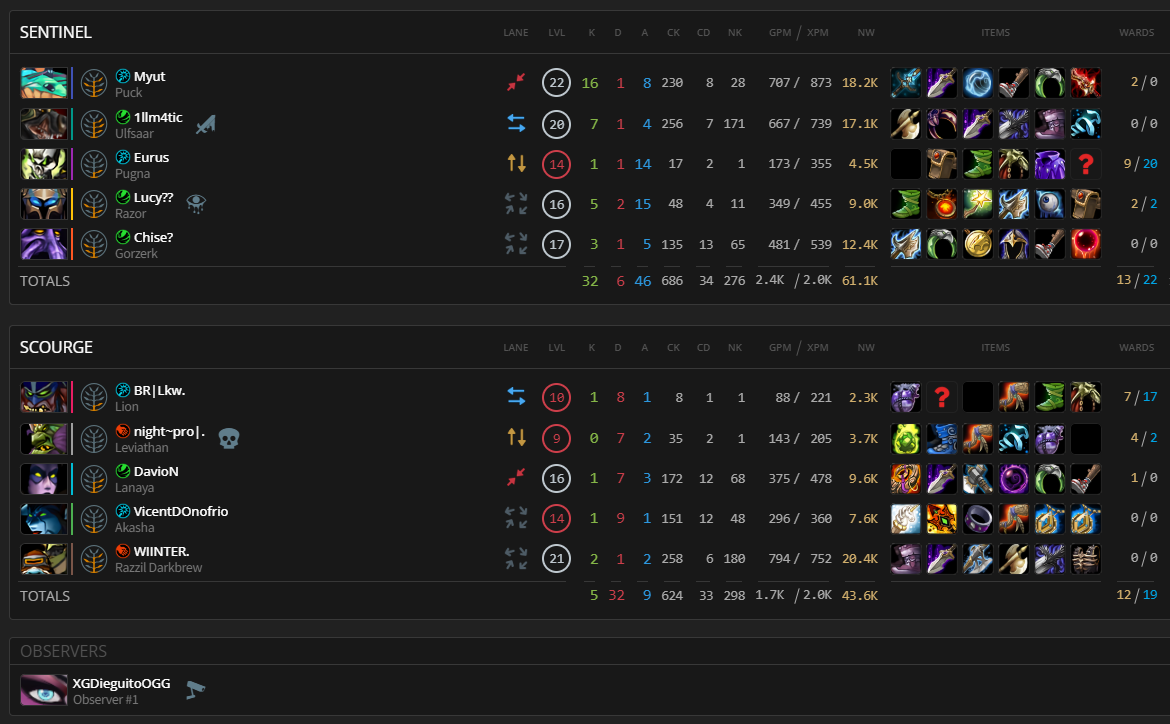Click the level 22 circle for Myut
Viewport: 1170px width, 724px height.
tap(556, 83)
